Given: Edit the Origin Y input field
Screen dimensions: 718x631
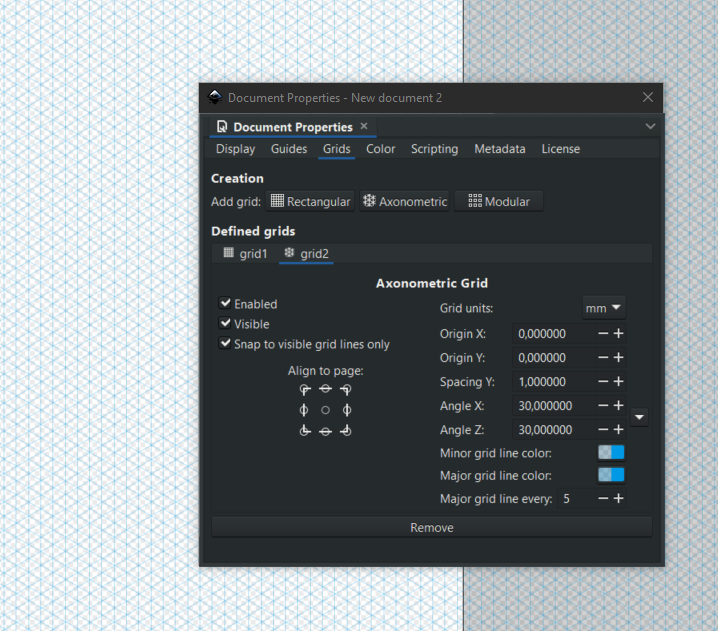Looking at the screenshot, I should coord(555,358).
